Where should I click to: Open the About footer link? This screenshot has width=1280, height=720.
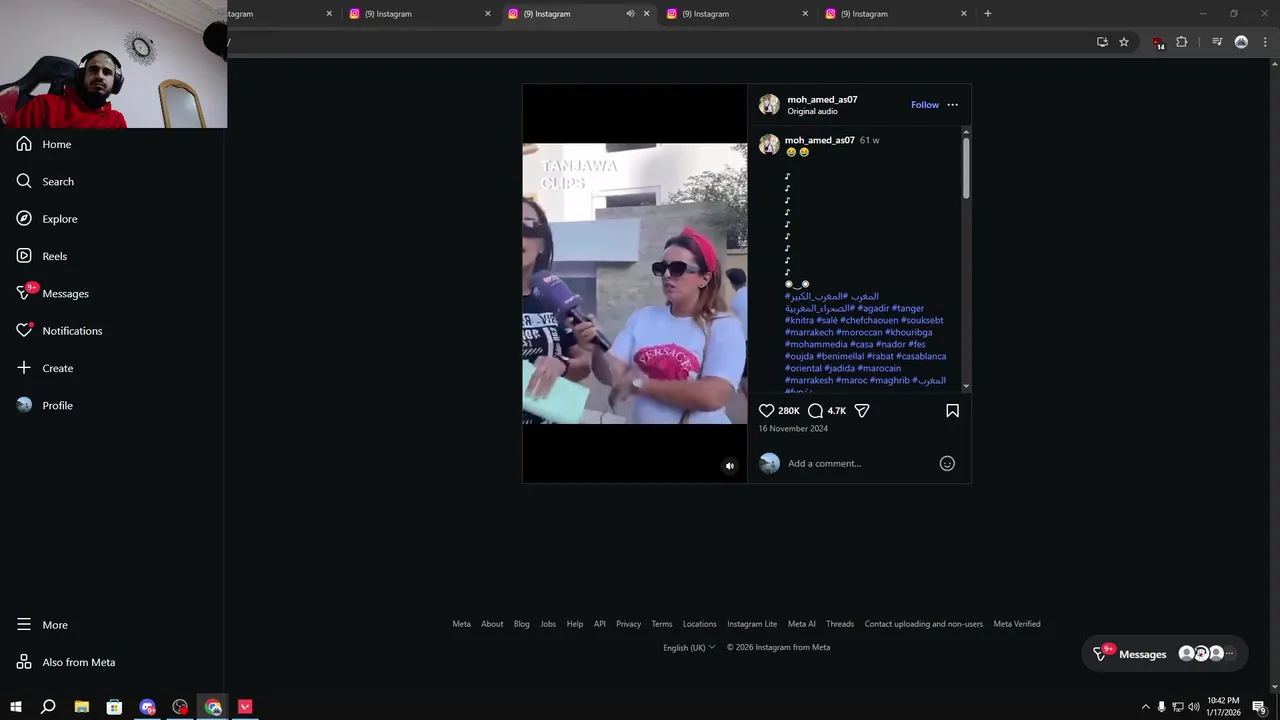click(492, 624)
